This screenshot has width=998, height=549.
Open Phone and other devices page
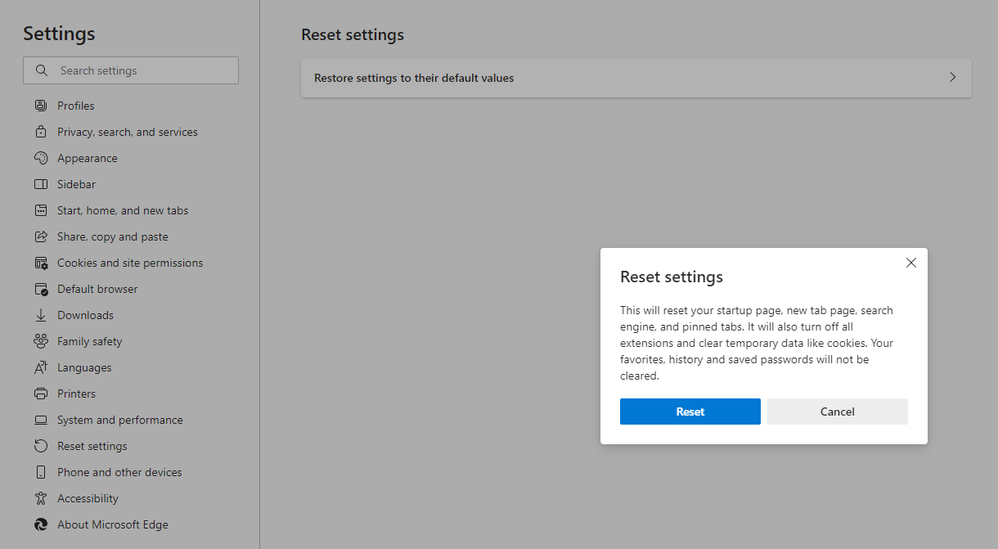point(119,472)
